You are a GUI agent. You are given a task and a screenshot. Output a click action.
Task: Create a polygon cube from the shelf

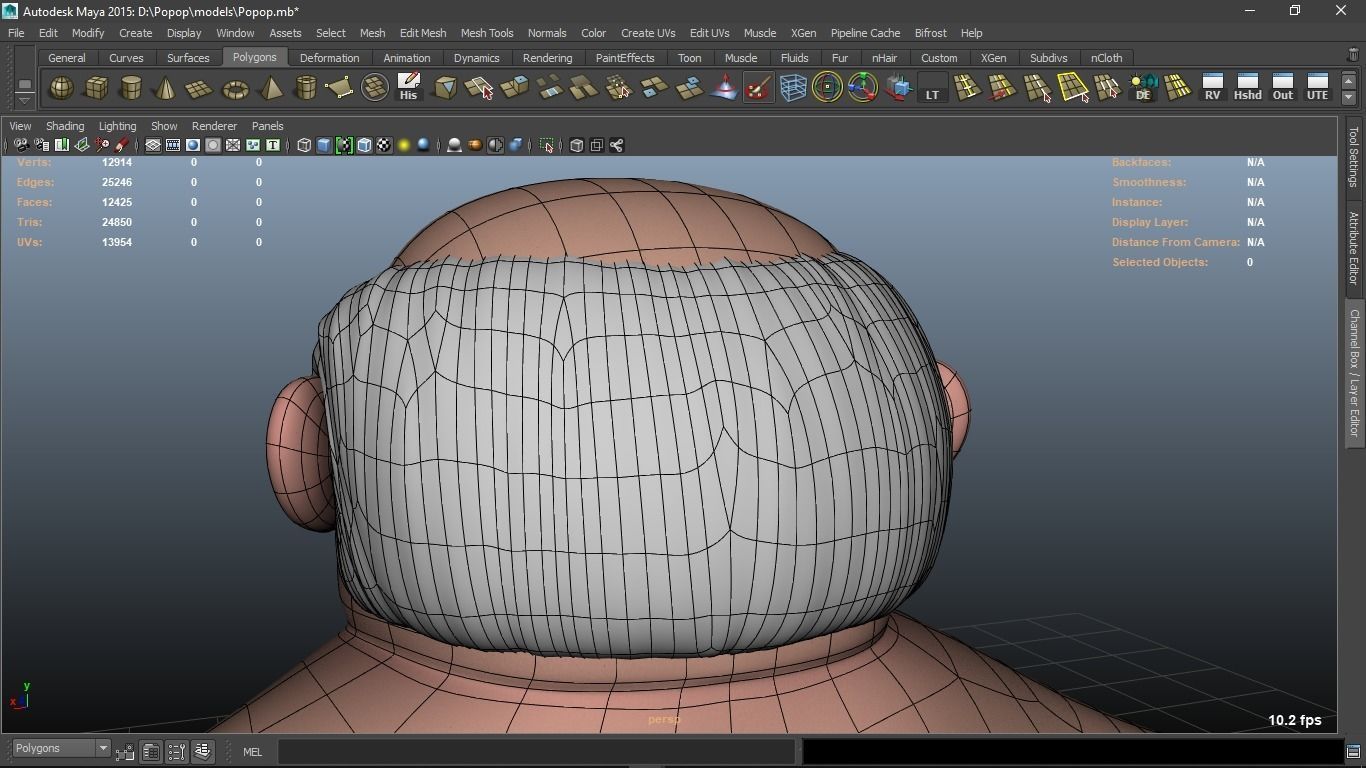96,88
